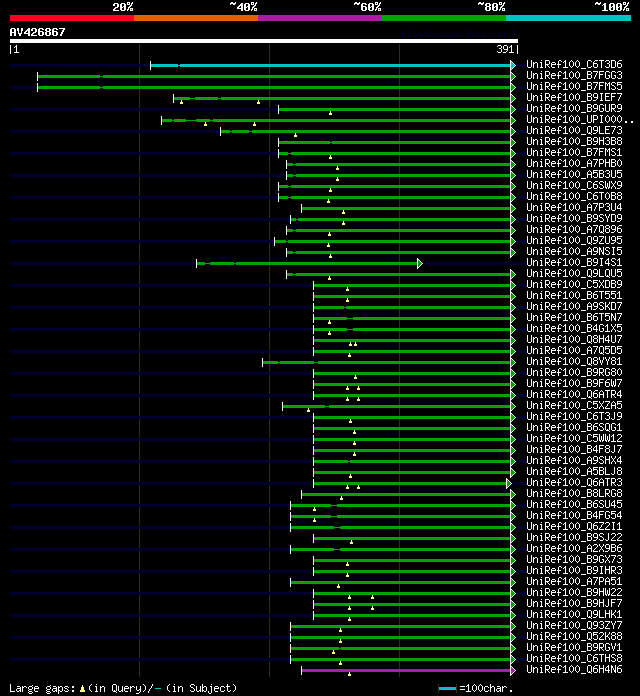Click the UniRef100_B6T551 label
640x696 pixels.
tap(574, 295)
